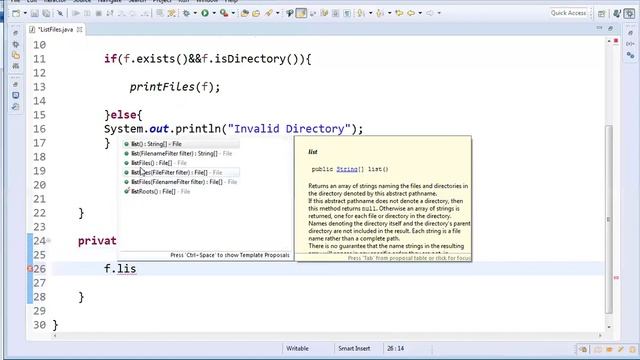Viewport: 640px width, 360px height.
Task: Expand the Previous Annotation dropdown arrow
Action: [389, 13]
